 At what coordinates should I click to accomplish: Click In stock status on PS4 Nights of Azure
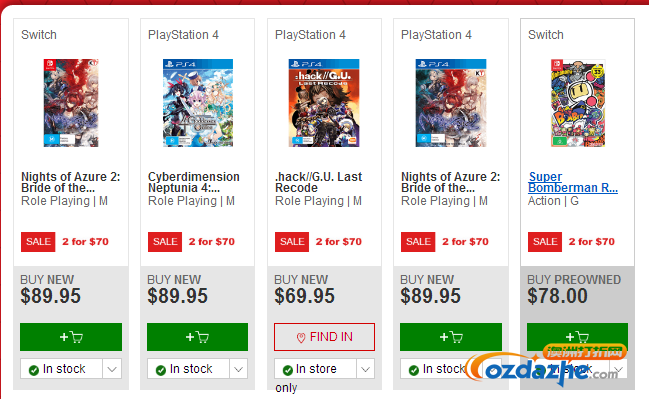point(437,369)
